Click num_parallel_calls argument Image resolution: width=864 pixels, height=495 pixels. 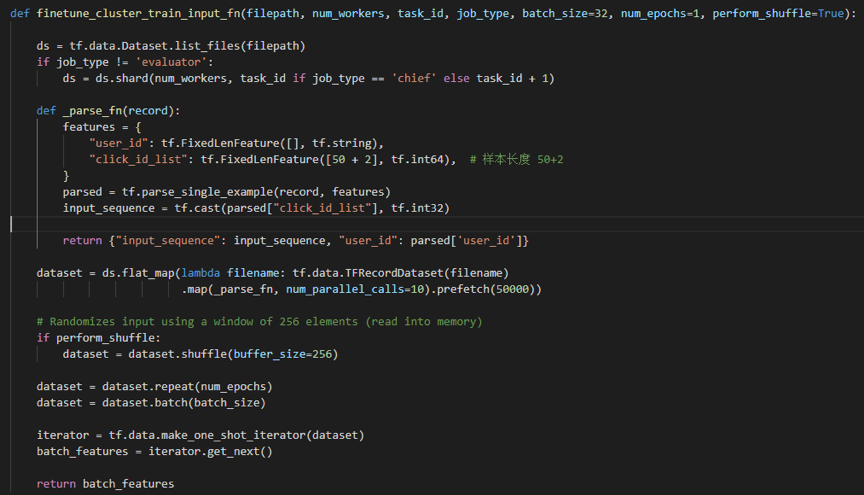(x=345, y=289)
